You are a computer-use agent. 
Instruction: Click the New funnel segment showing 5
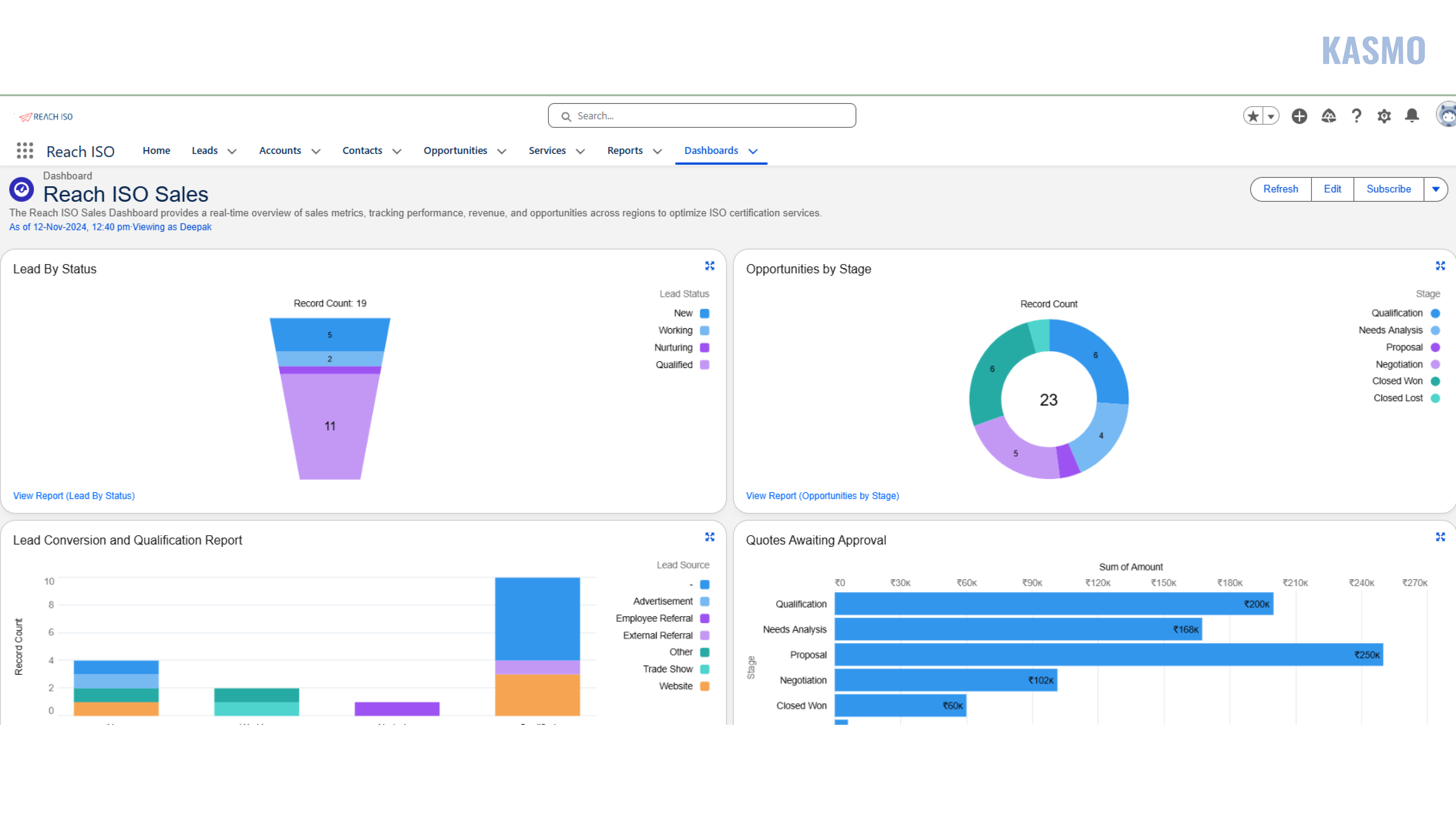point(330,335)
